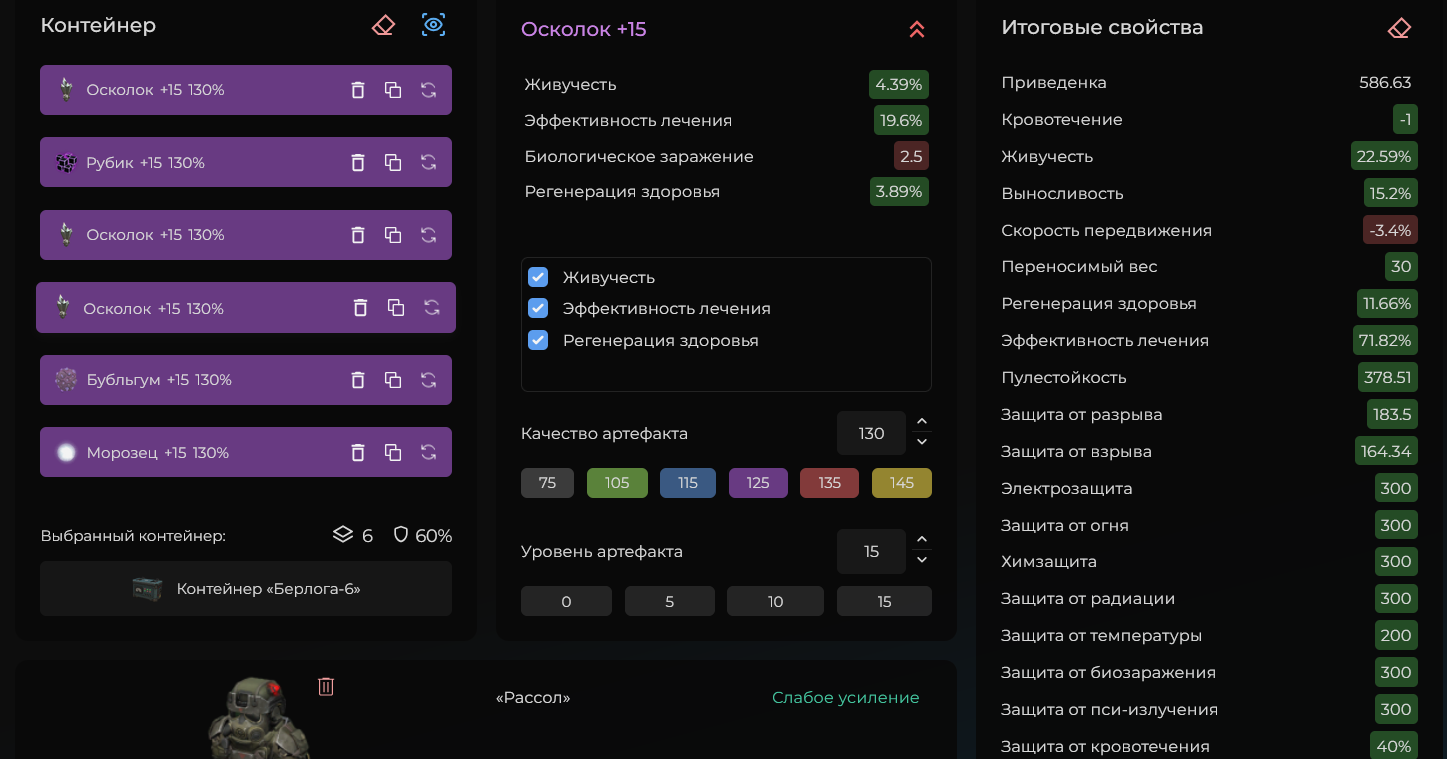Select the gray 75 quality swatch
This screenshot has width=1447, height=759.
click(x=547, y=483)
